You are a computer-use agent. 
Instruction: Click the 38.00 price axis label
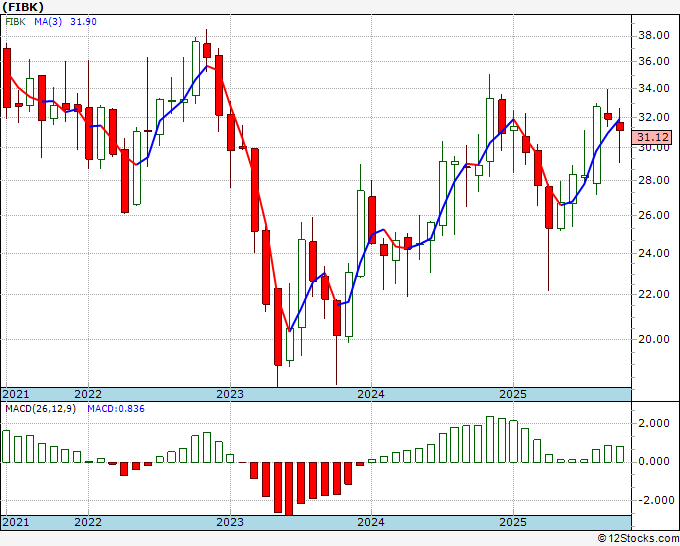(x=654, y=36)
